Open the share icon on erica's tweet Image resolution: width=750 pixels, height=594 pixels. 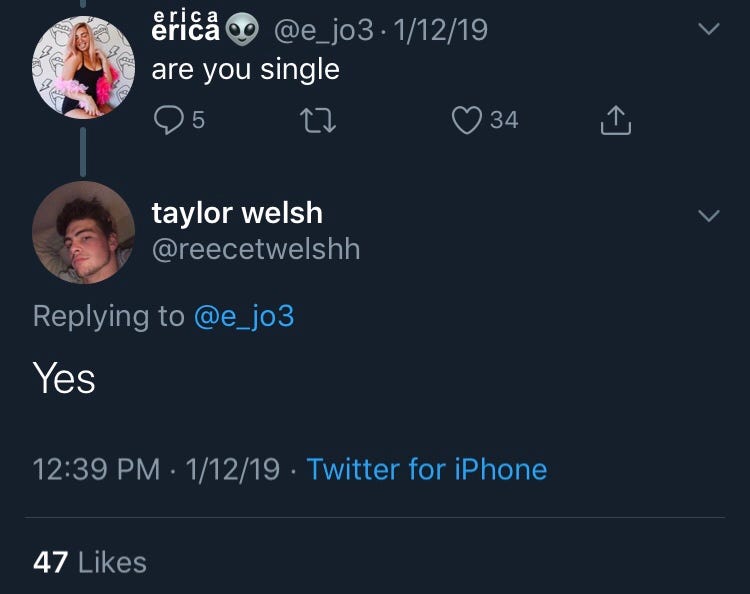coord(615,121)
